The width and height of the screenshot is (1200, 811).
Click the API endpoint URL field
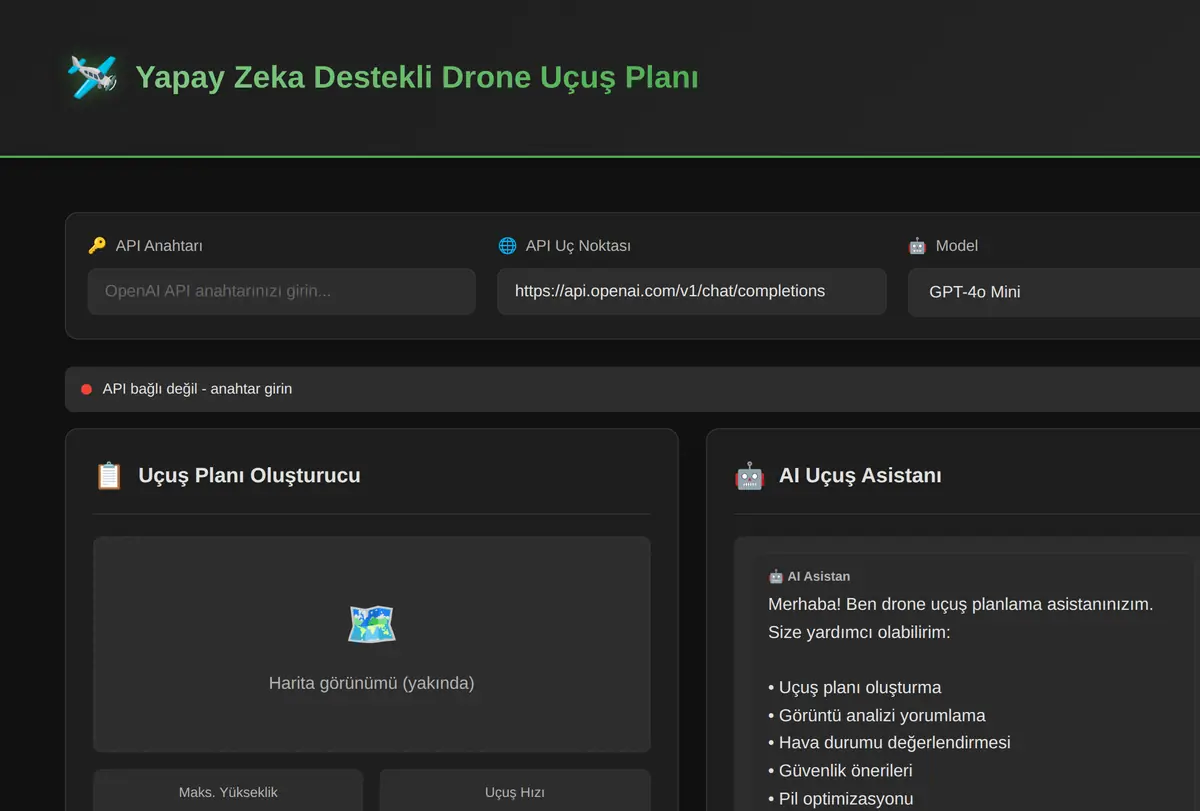[x=692, y=291]
